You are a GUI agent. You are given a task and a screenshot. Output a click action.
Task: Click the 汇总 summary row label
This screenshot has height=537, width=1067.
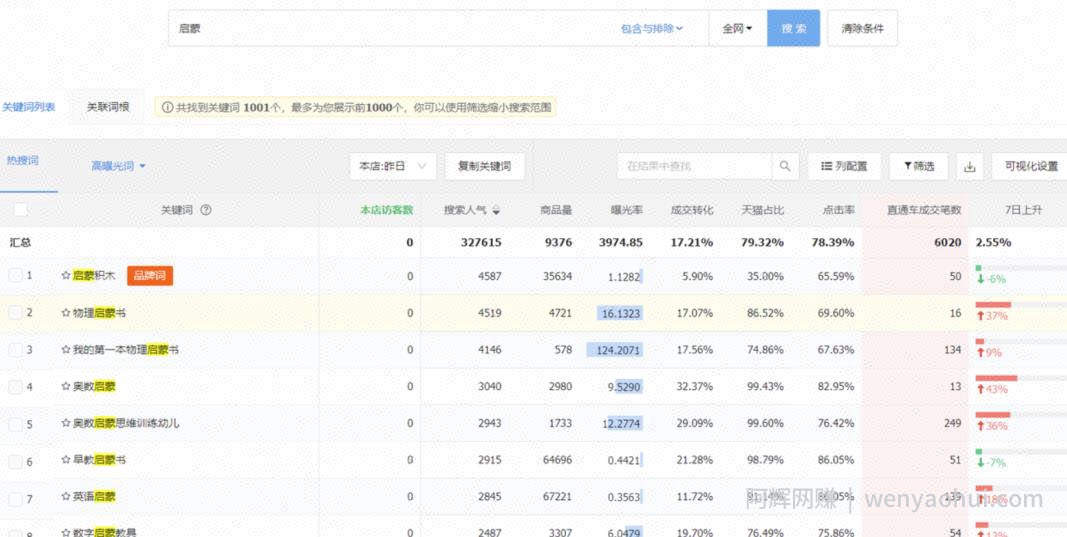(20, 242)
